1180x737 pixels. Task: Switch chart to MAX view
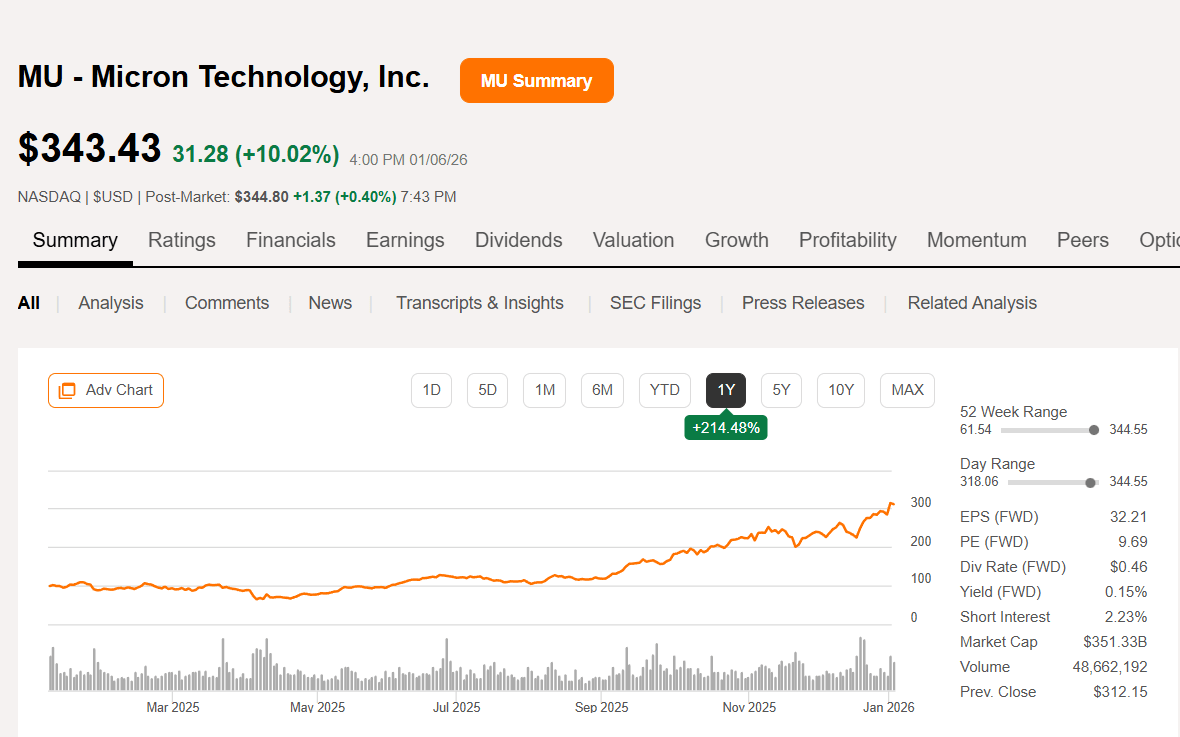coord(907,390)
